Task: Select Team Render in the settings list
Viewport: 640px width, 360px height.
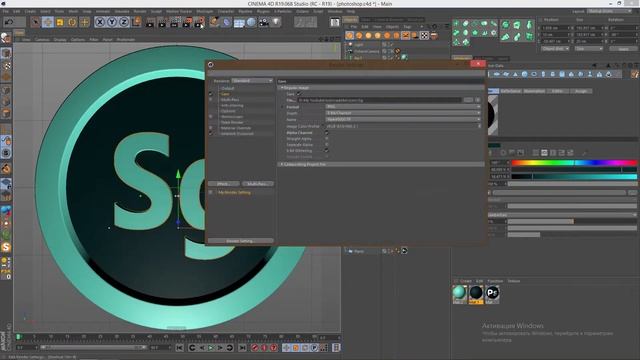Action: [232, 122]
